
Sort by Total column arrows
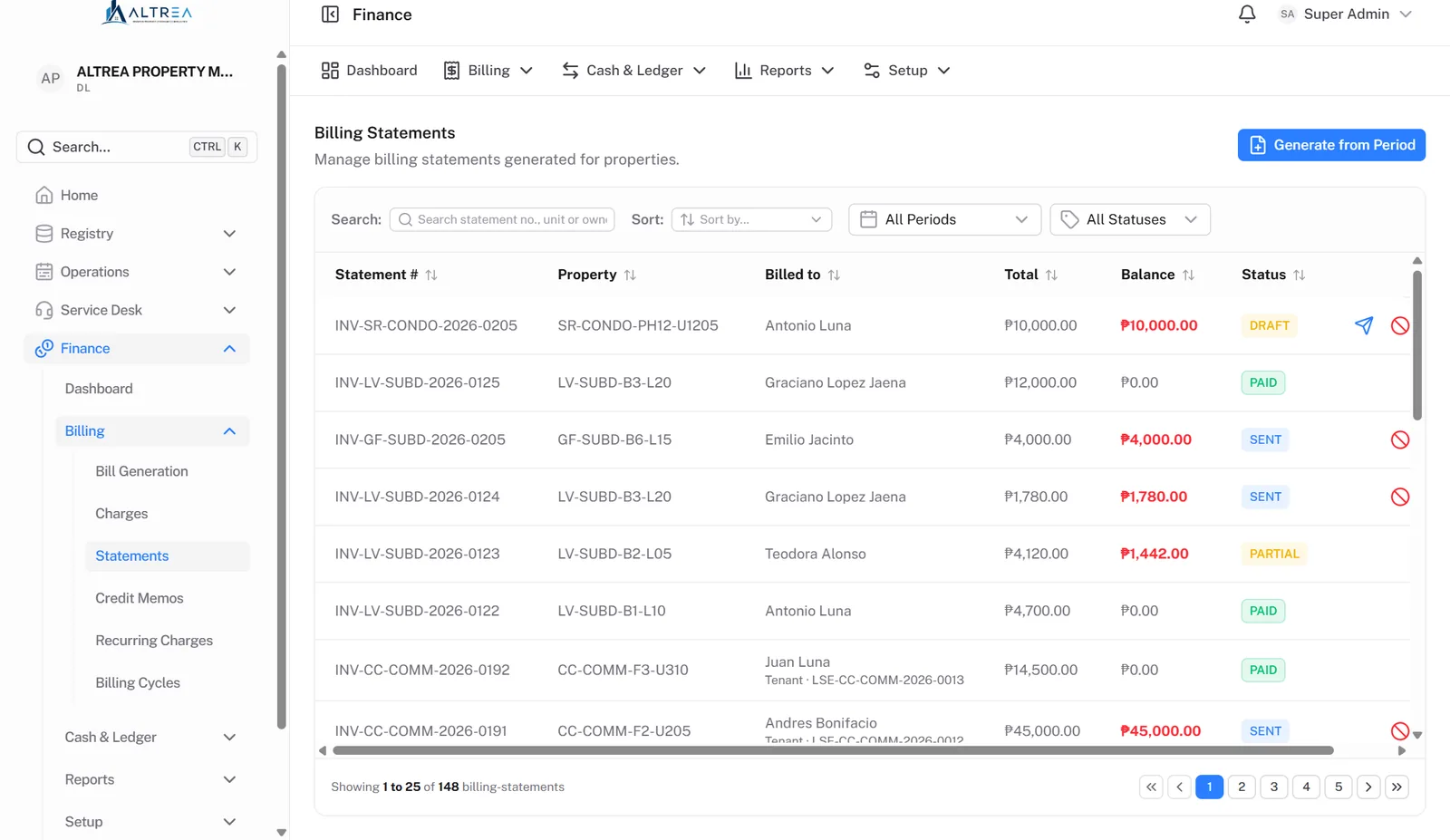1051,275
